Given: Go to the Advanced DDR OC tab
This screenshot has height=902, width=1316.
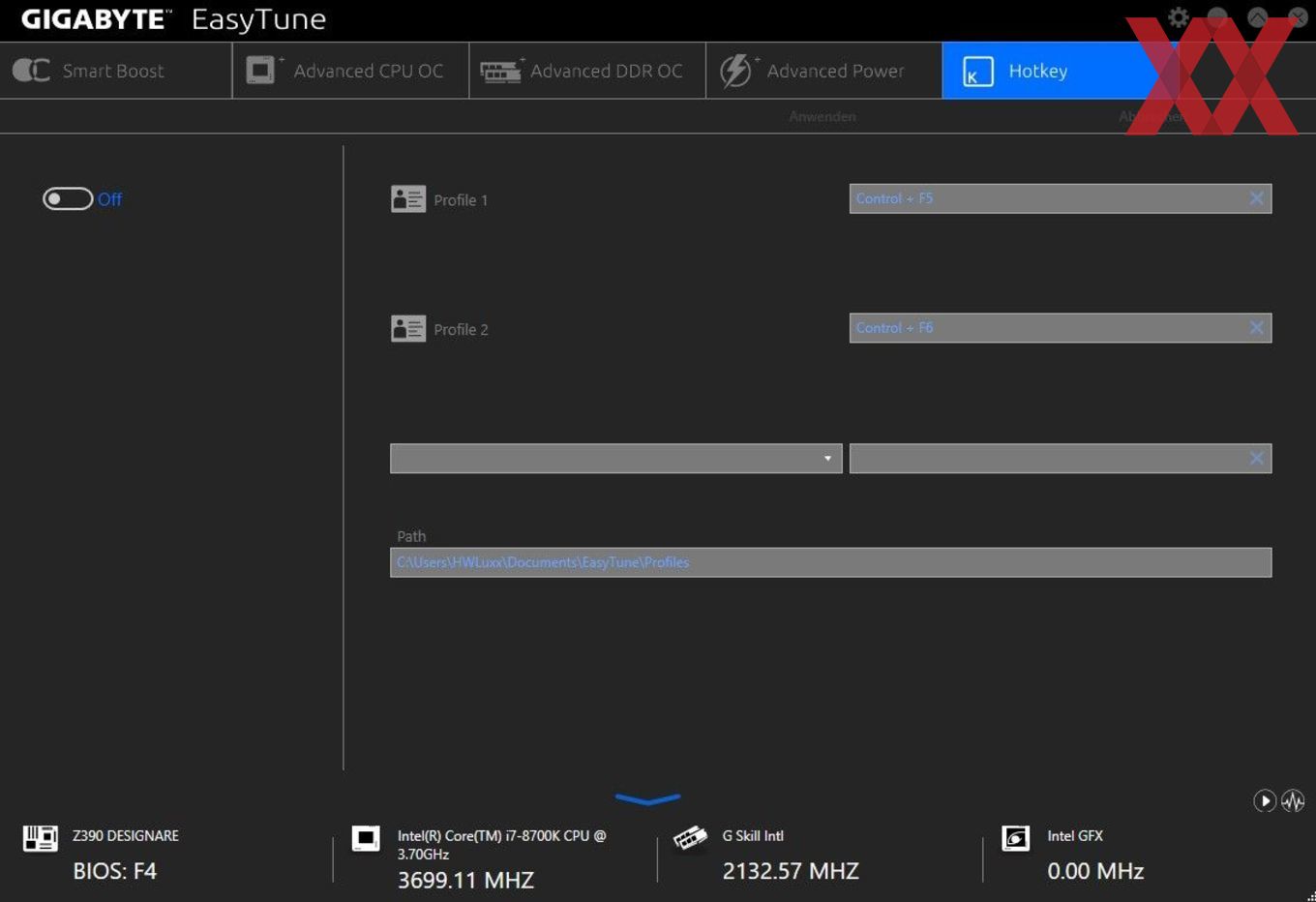Looking at the screenshot, I should [587, 70].
